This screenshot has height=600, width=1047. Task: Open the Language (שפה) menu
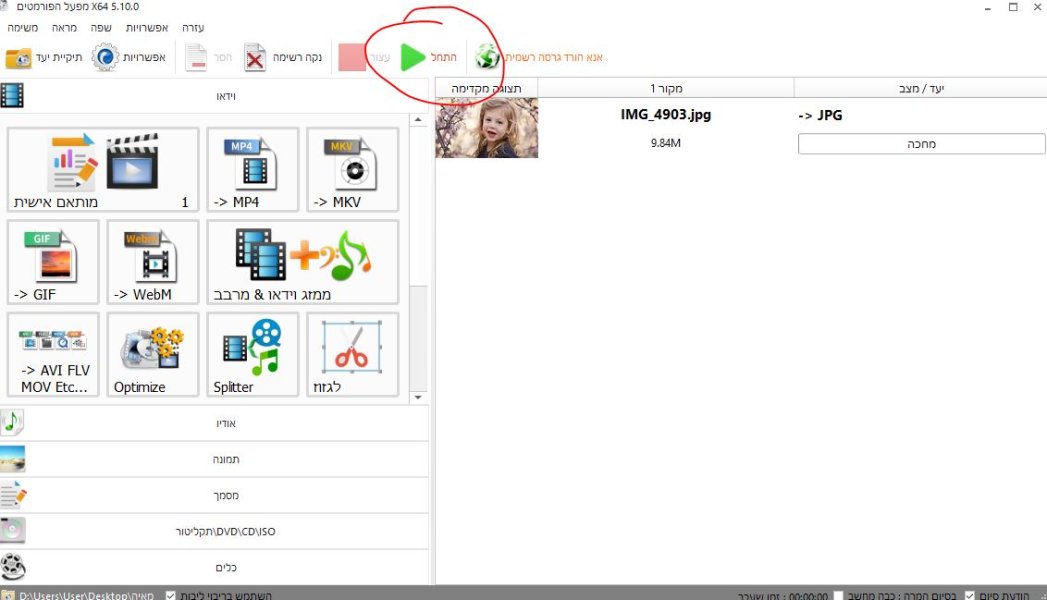pos(102,28)
